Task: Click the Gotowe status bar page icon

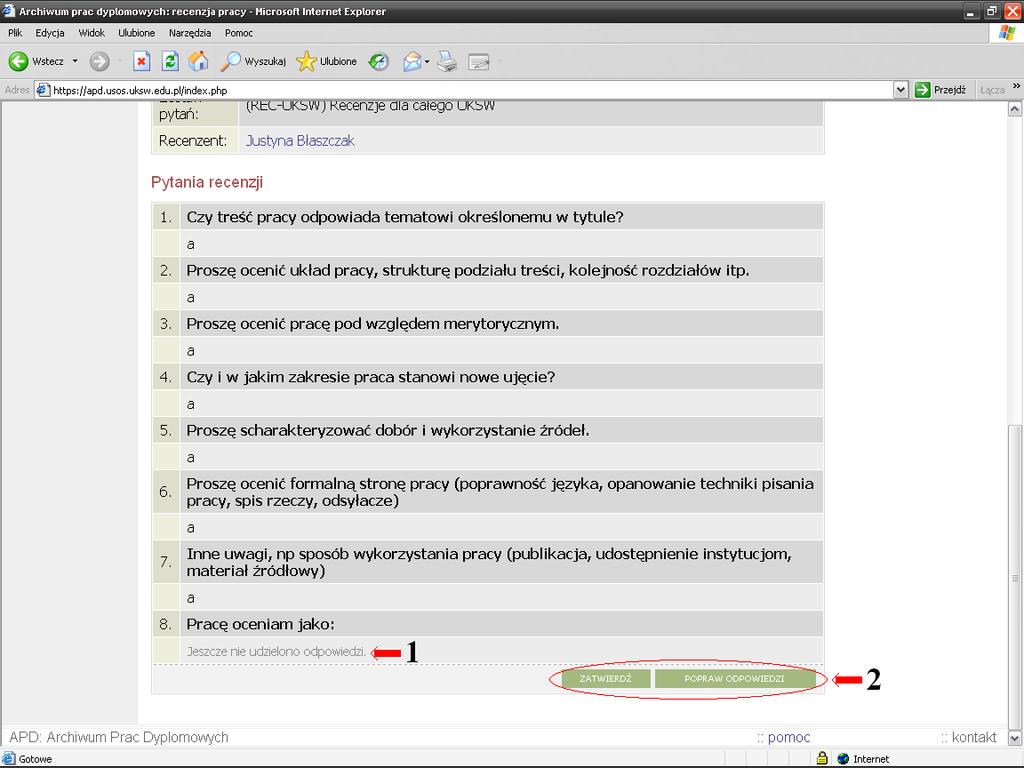Action: click(8, 759)
